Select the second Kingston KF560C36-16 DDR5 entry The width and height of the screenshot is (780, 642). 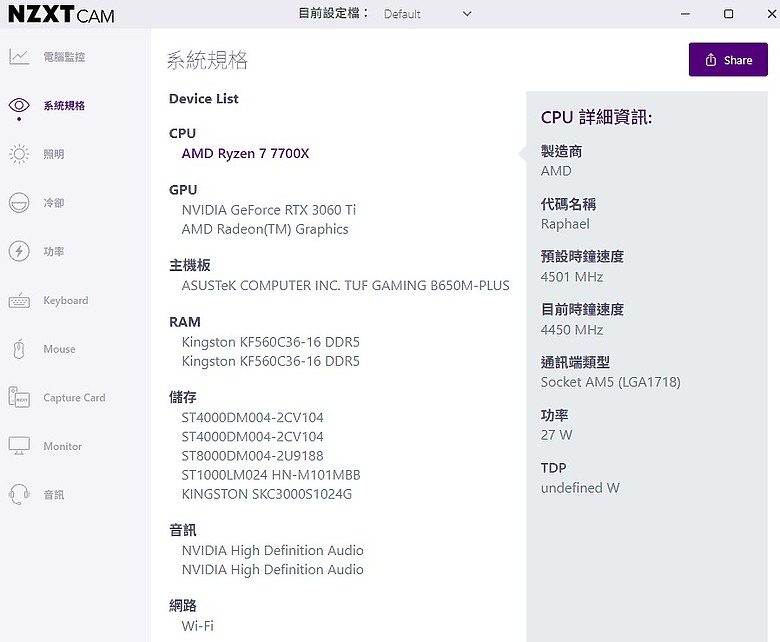tap(270, 361)
